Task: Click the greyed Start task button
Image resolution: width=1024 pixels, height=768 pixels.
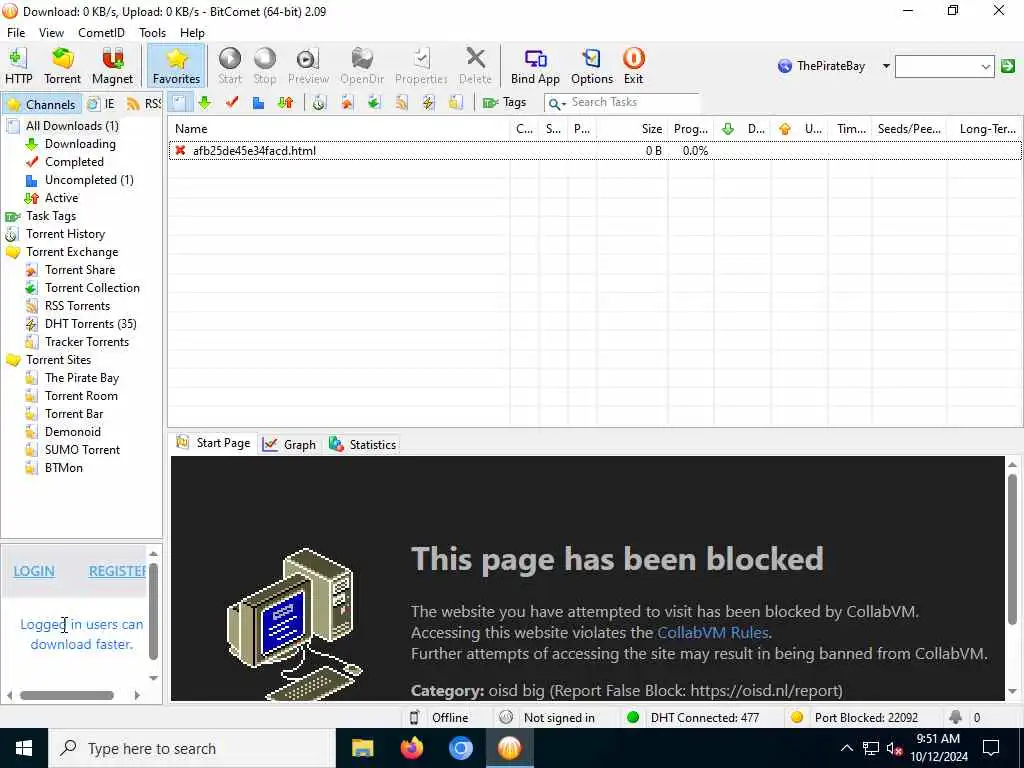Action: pyautogui.click(x=230, y=66)
